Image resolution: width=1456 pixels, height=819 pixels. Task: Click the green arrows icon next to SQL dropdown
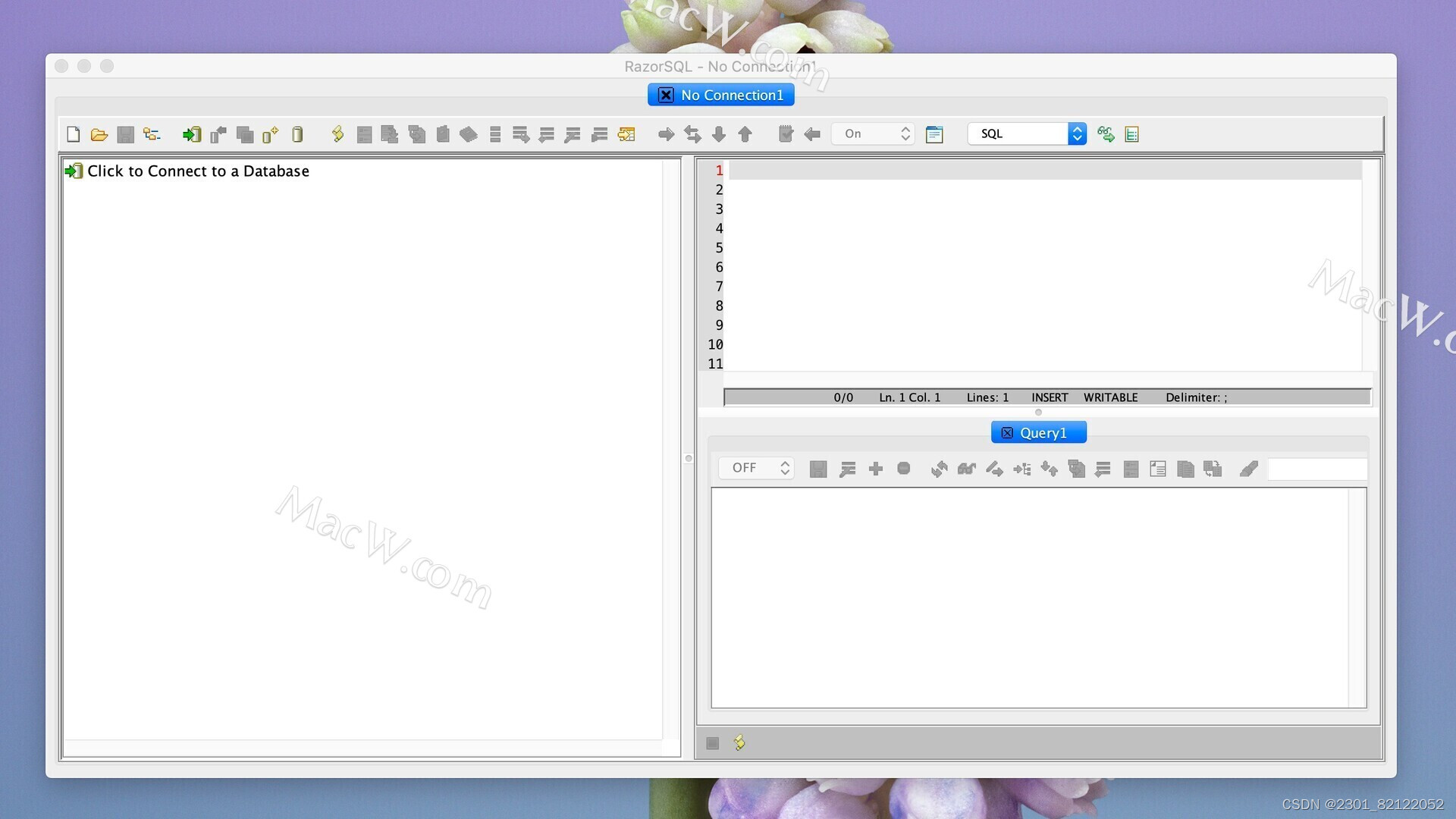tap(1106, 134)
